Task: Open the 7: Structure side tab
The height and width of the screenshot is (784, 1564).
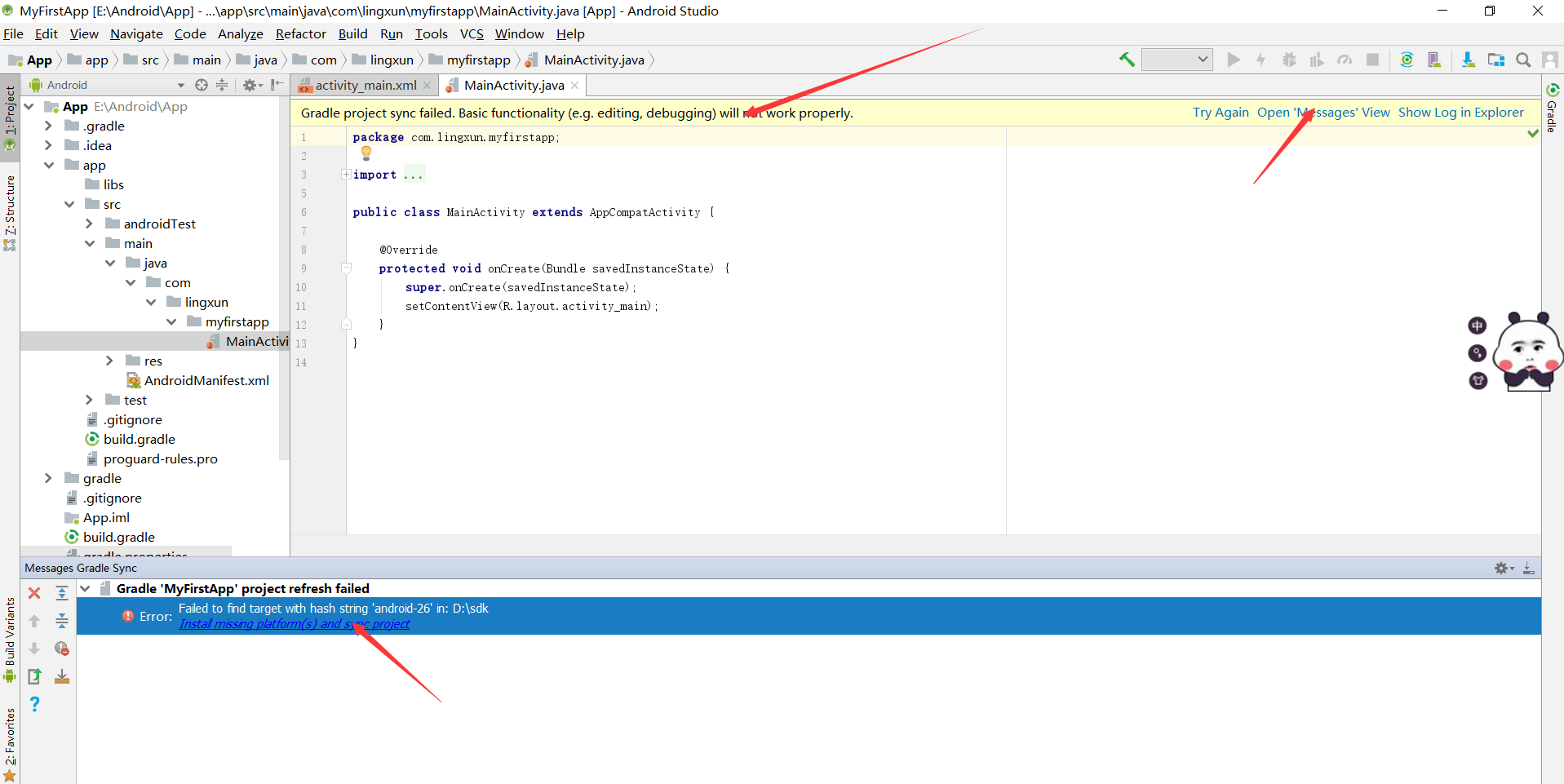Action: [10, 212]
